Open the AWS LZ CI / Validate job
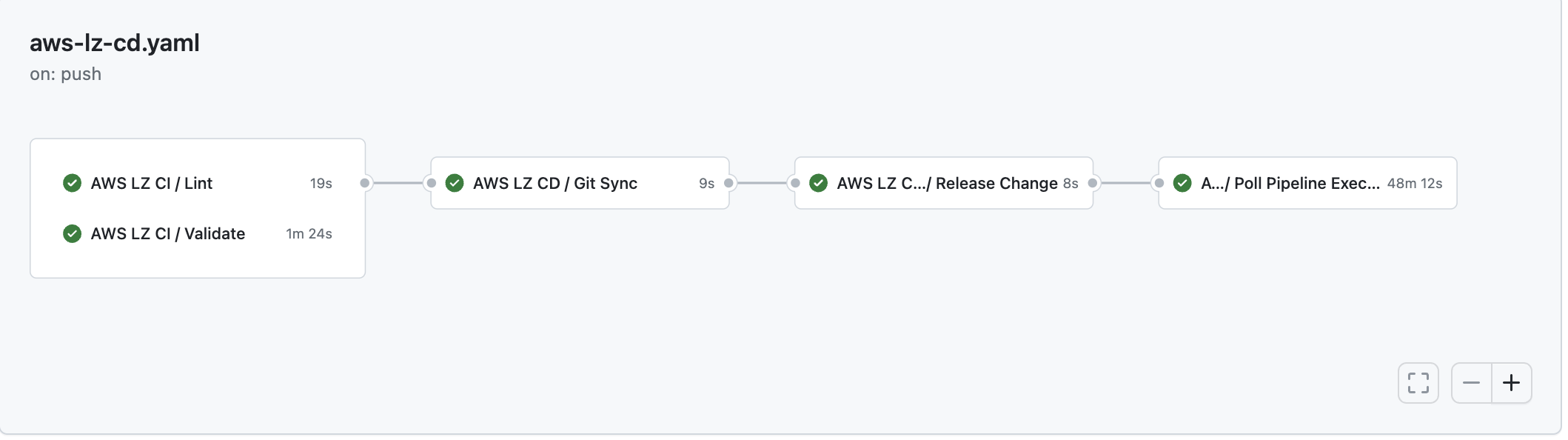The image size is (1568, 440). (x=198, y=233)
